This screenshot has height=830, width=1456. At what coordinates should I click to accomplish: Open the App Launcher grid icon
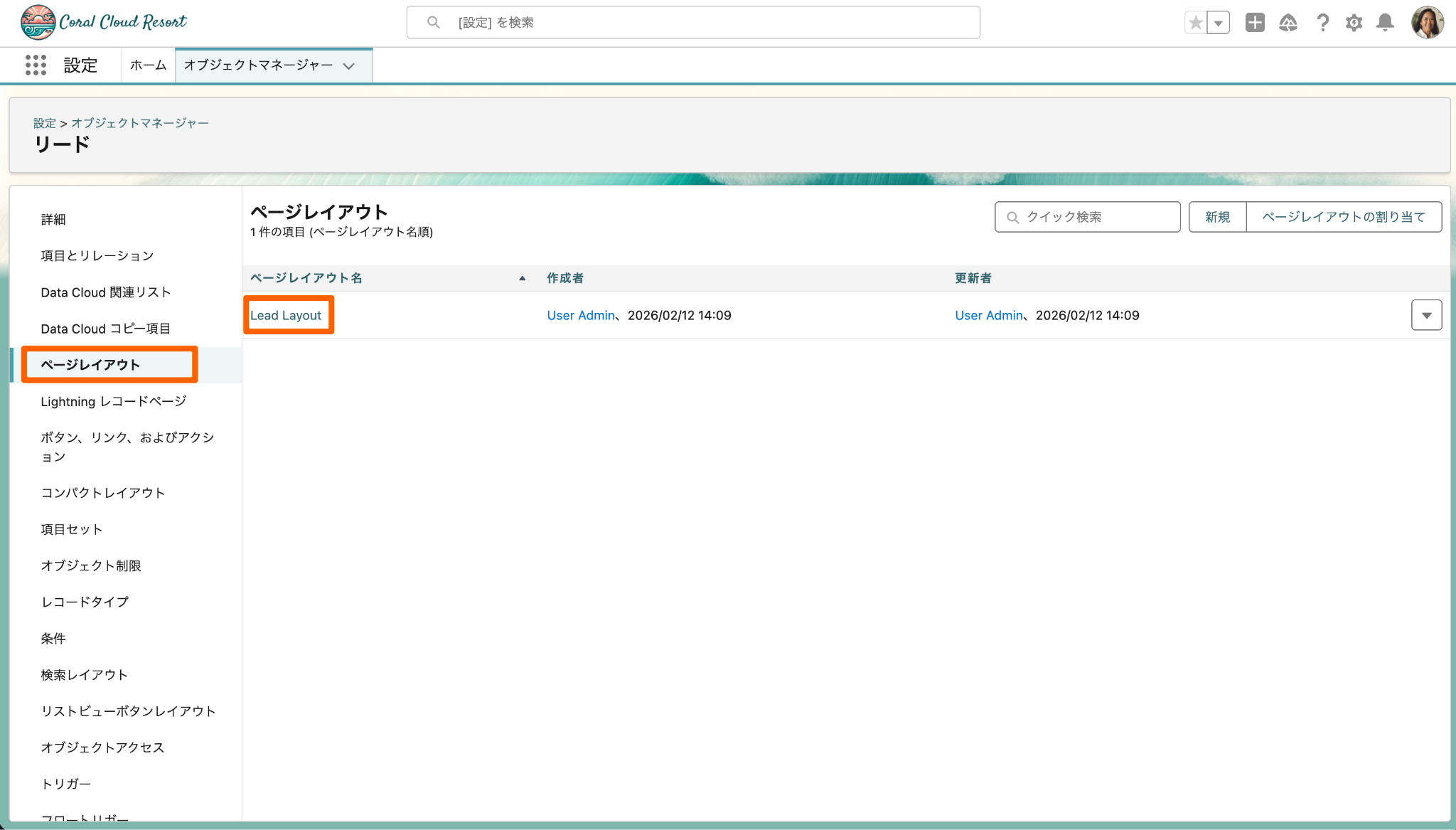point(36,65)
